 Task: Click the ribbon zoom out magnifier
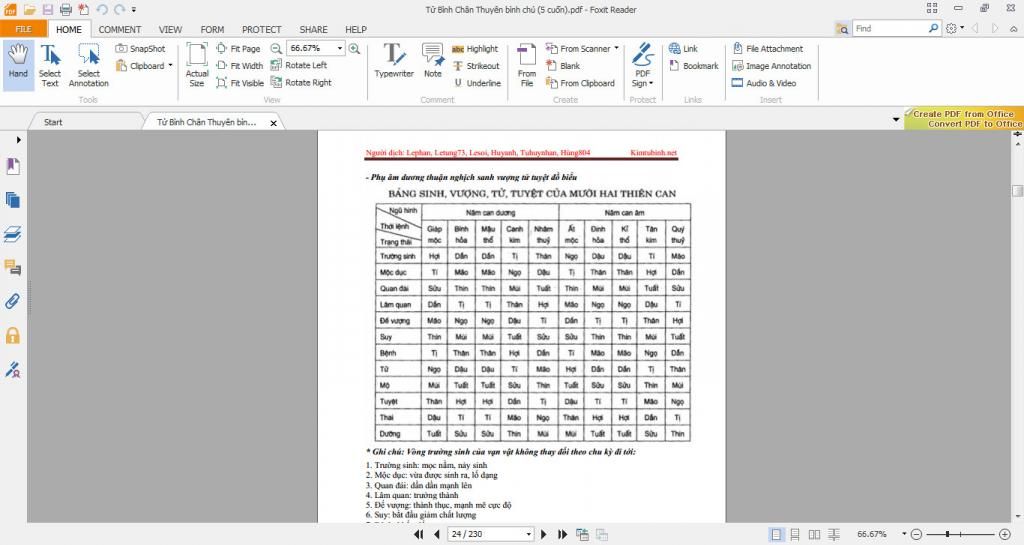tap(276, 48)
